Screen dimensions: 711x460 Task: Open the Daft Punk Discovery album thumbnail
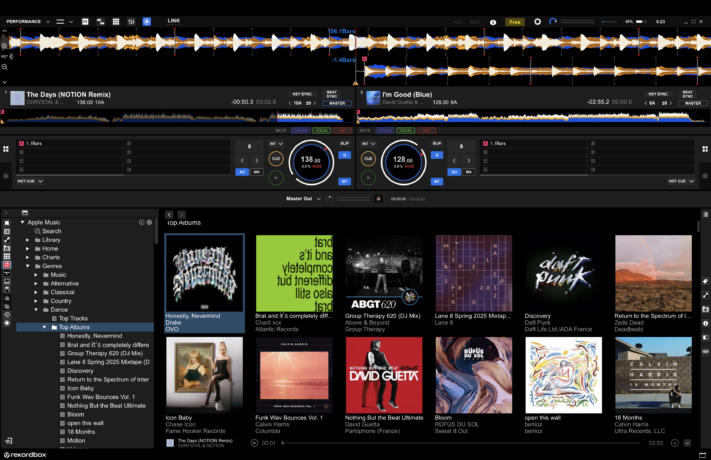[564, 274]
